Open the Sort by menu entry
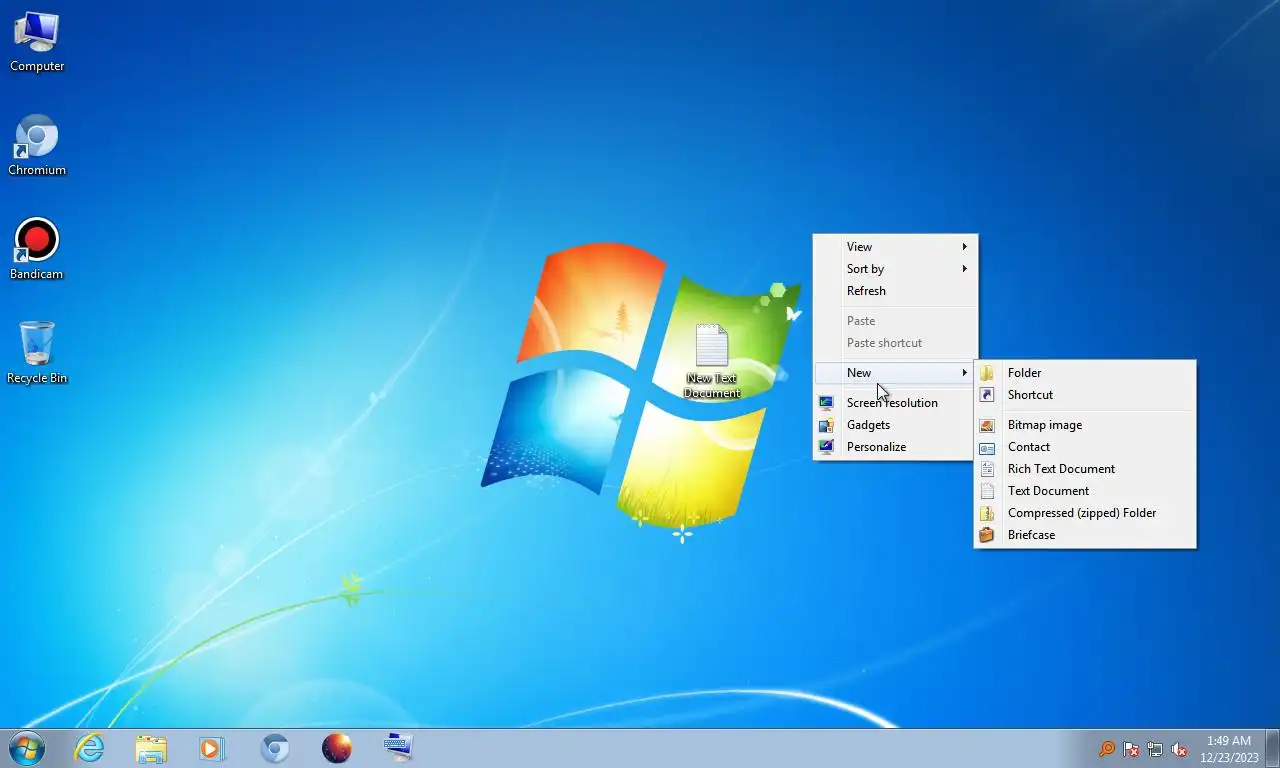 click(x=895, y=269)
